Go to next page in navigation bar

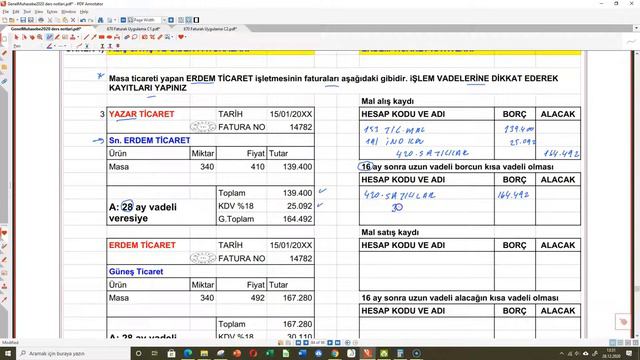[330, 343]
